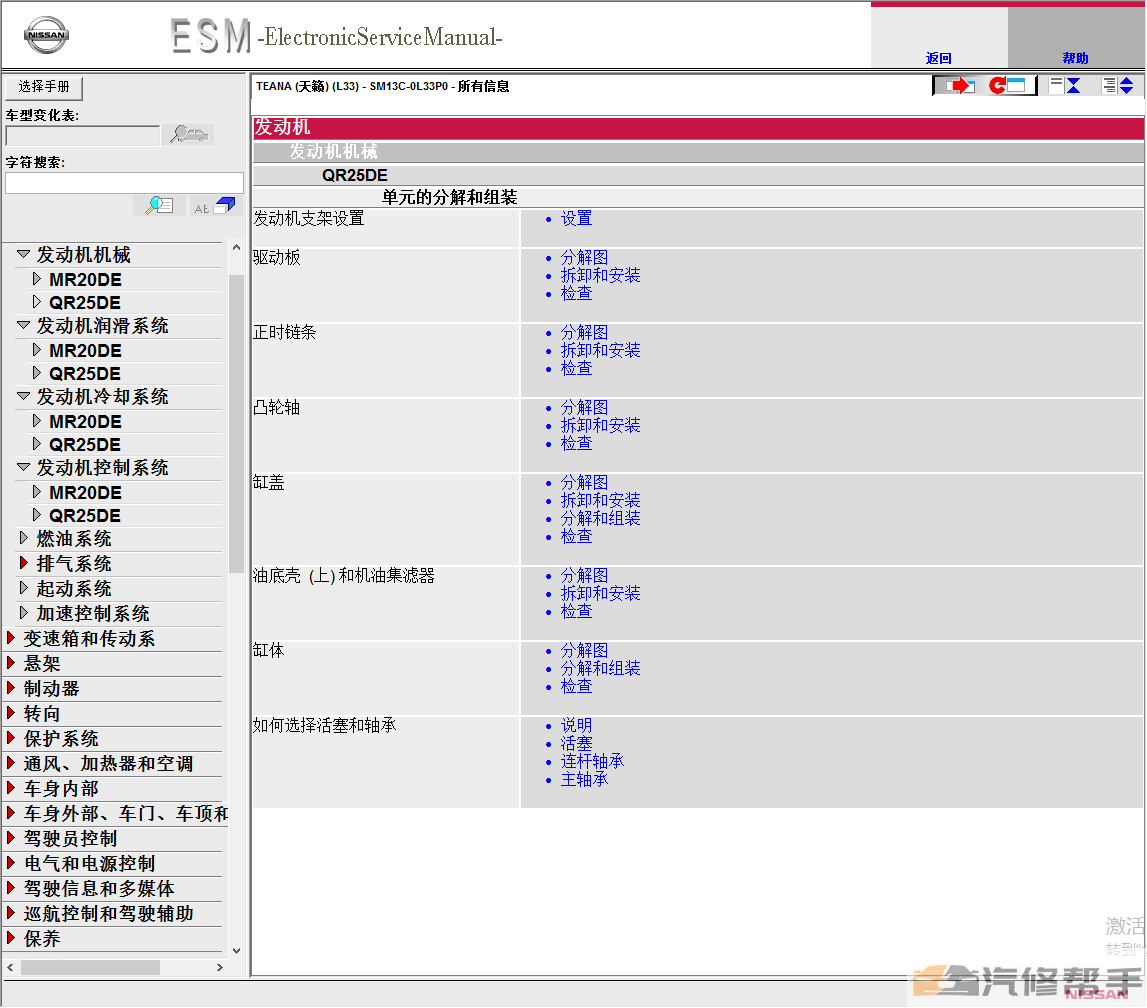Screen dimensions: 1147x1008
Task: Select the 悬架 tree item
Action: [42, 663]
